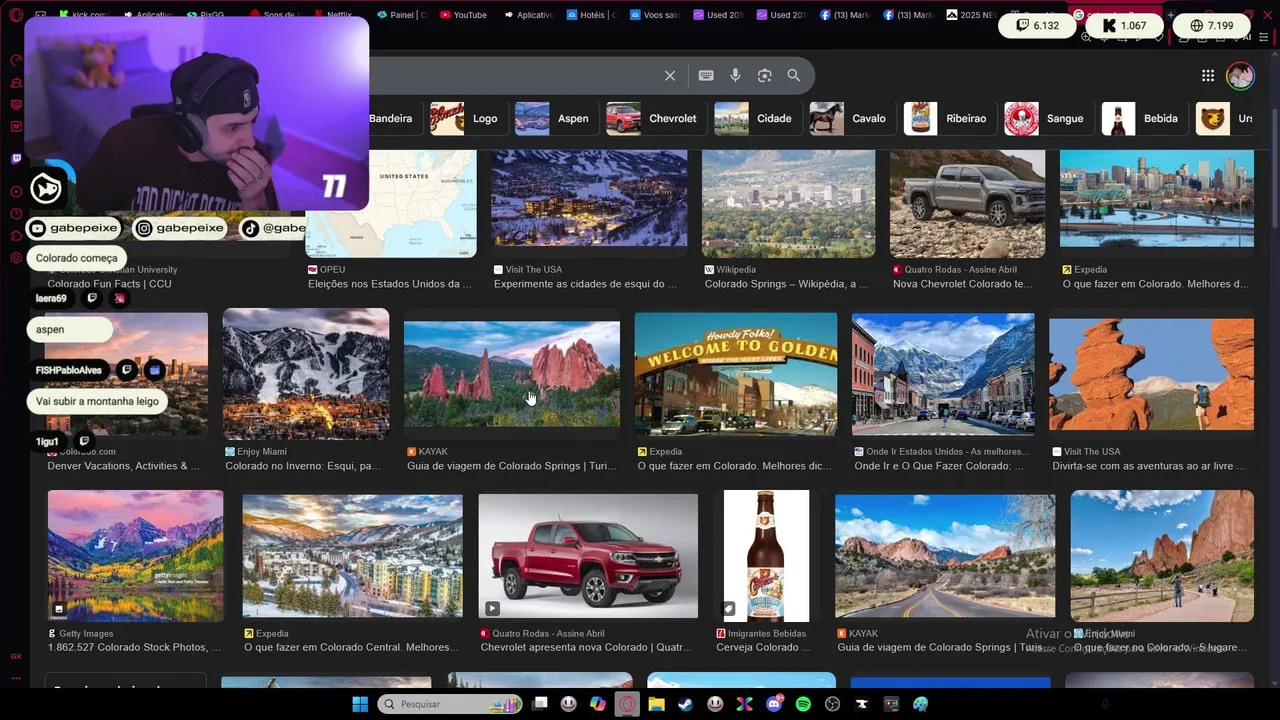Clear the search box with the X icon
The image size is (1280, 720).
pos(670,76)
